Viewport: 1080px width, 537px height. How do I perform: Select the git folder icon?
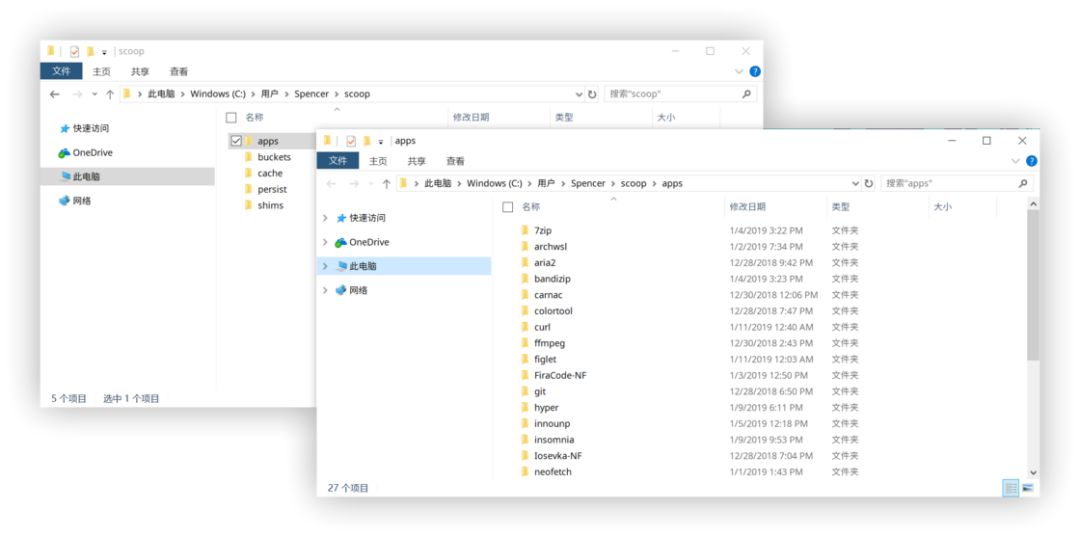click(x=525, y=391)
